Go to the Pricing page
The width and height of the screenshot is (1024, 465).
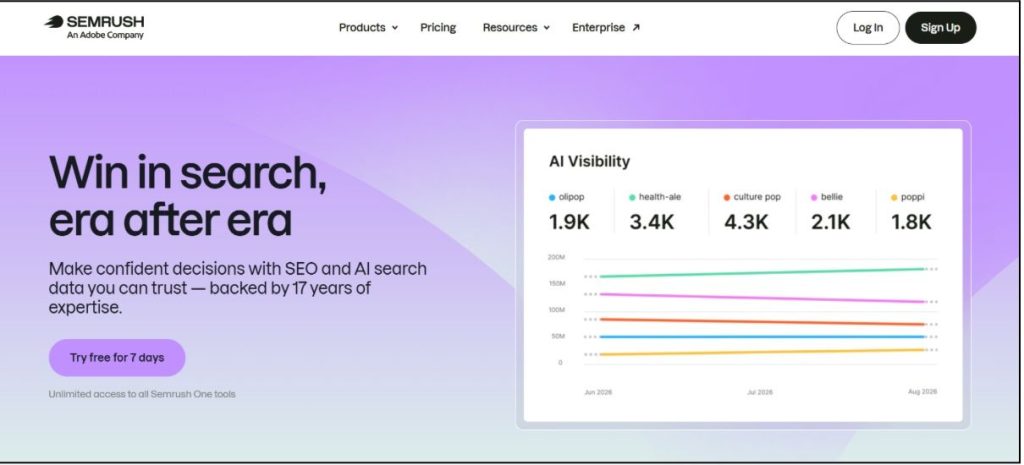(x=438, y=27)
